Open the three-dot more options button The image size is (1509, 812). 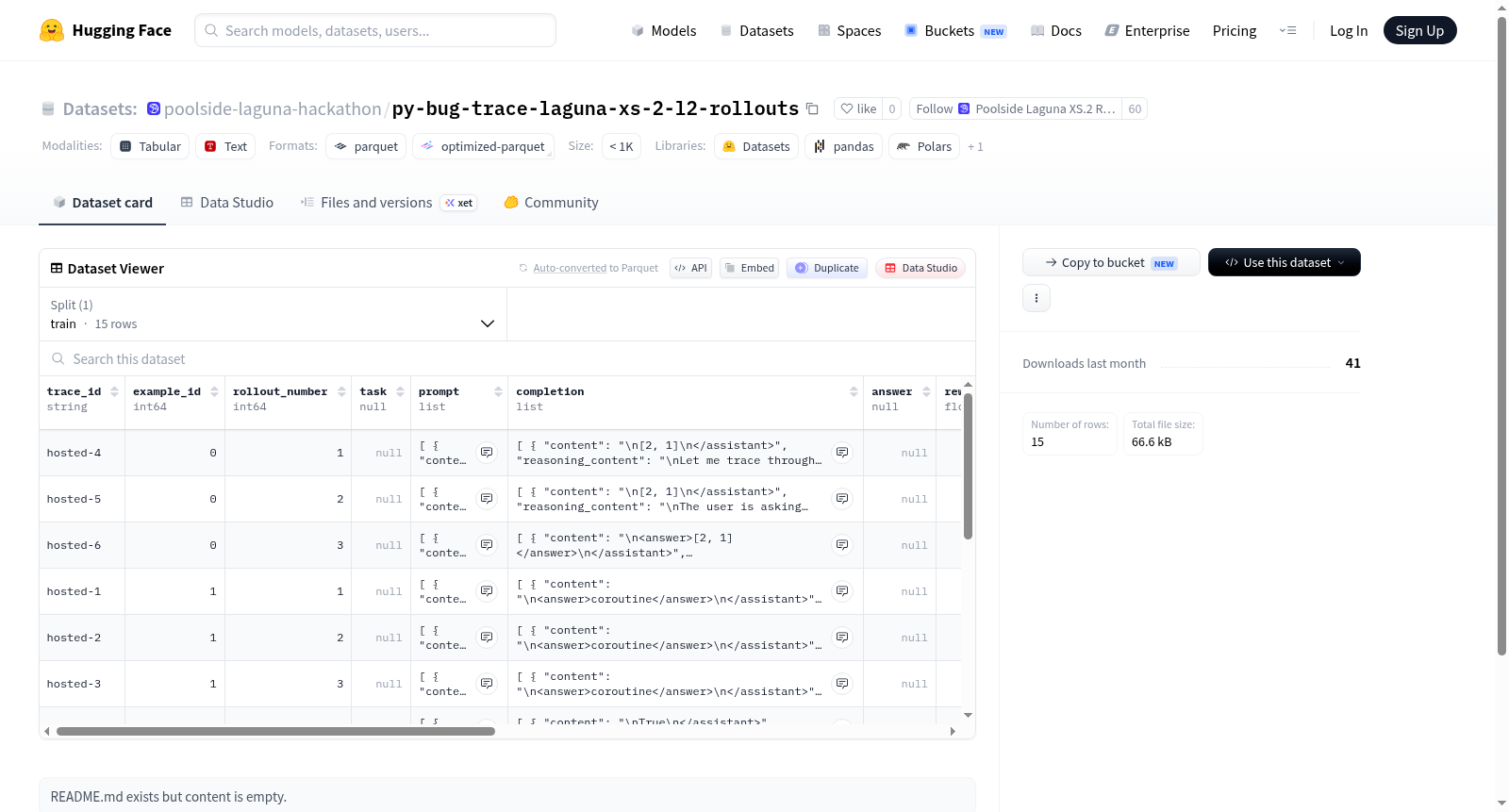point(1036,298)
